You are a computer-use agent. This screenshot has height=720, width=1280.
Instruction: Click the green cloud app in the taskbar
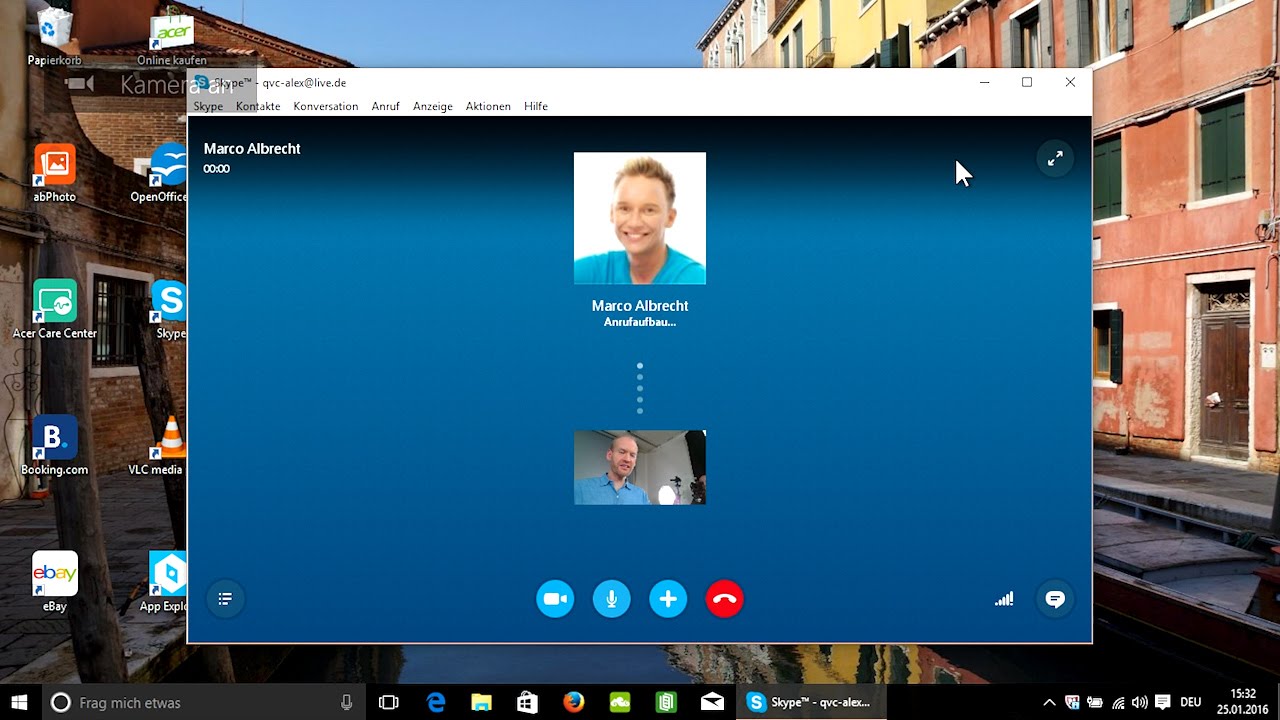[x=620, y=703]
